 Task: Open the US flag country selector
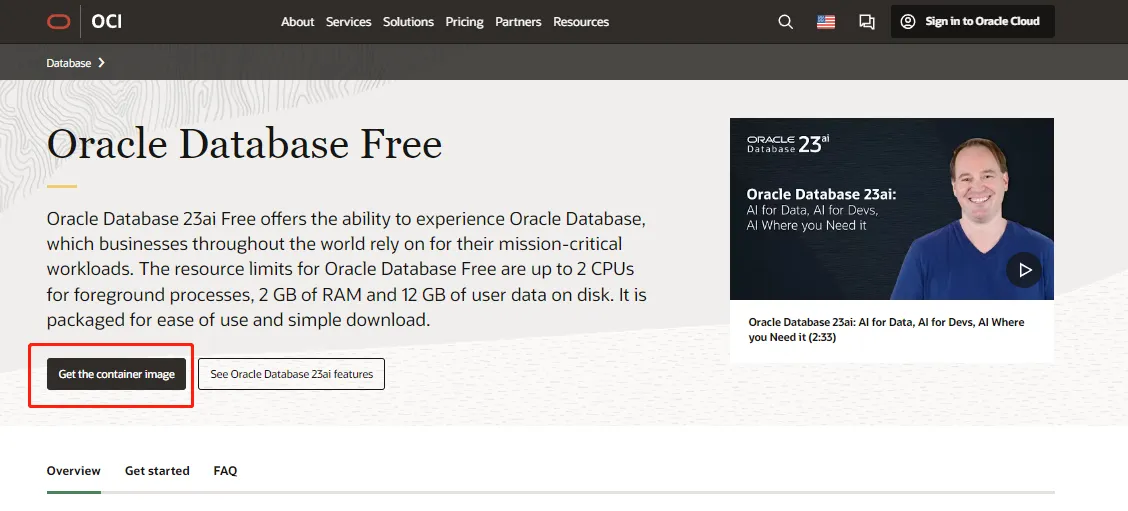pyautogui.click(x=826, y=22)
